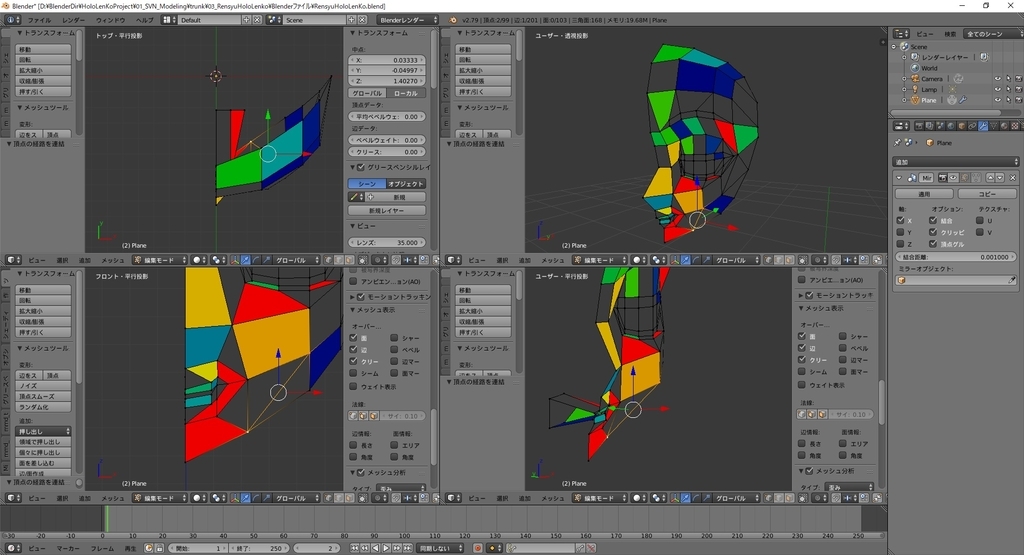Click the 3D view editor type icon in top-left viewport header
Screen dimensions: 1024x555
(13, 260)
